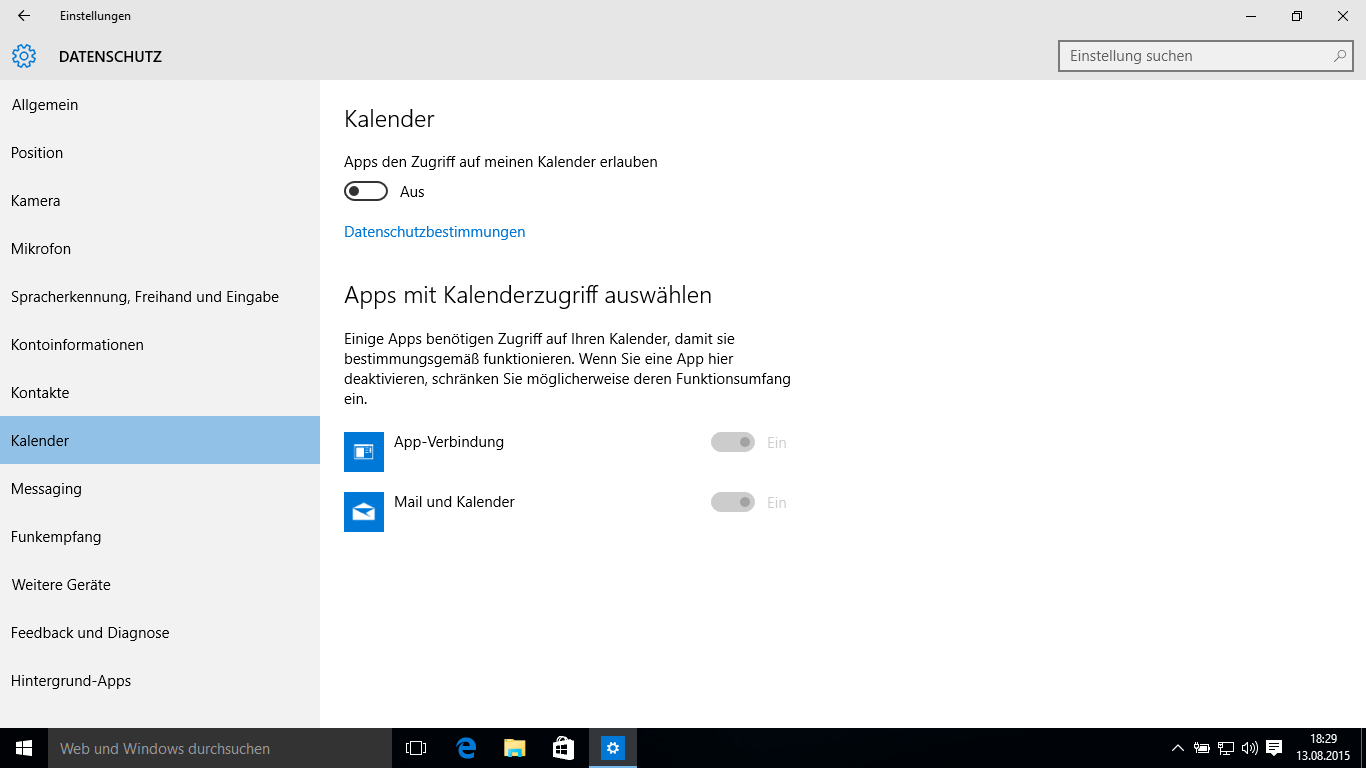
Task: Click the search magnifier icon
Action: [x=1340, y=56]
